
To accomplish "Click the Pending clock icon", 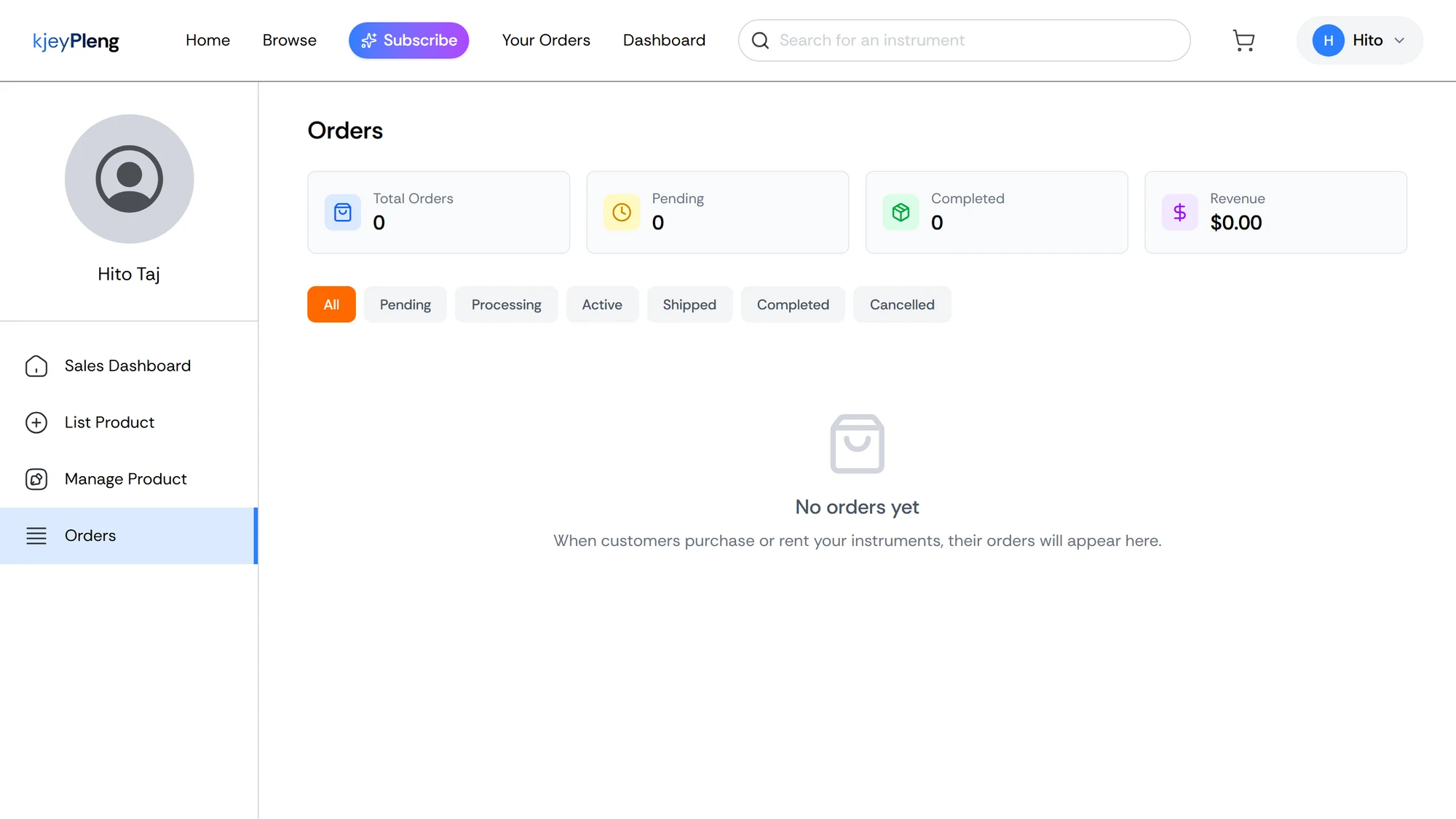I will tap(622, 213).
